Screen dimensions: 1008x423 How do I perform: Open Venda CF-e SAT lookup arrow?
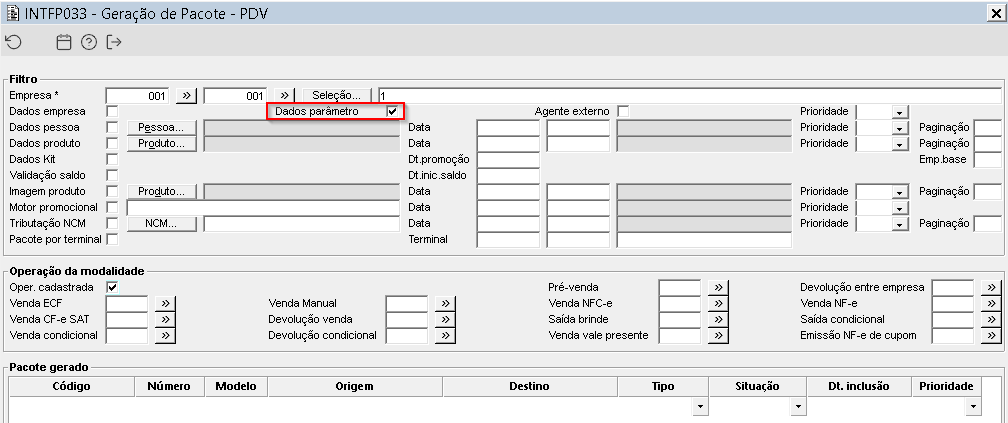point(165,320)
